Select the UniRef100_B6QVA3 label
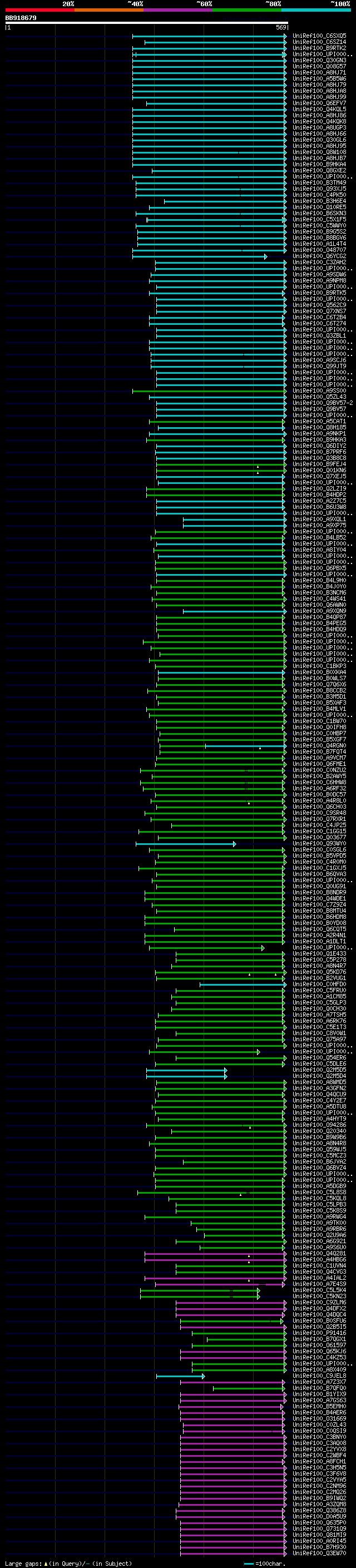Viewport: 356px width, 1568px height. 319,874
